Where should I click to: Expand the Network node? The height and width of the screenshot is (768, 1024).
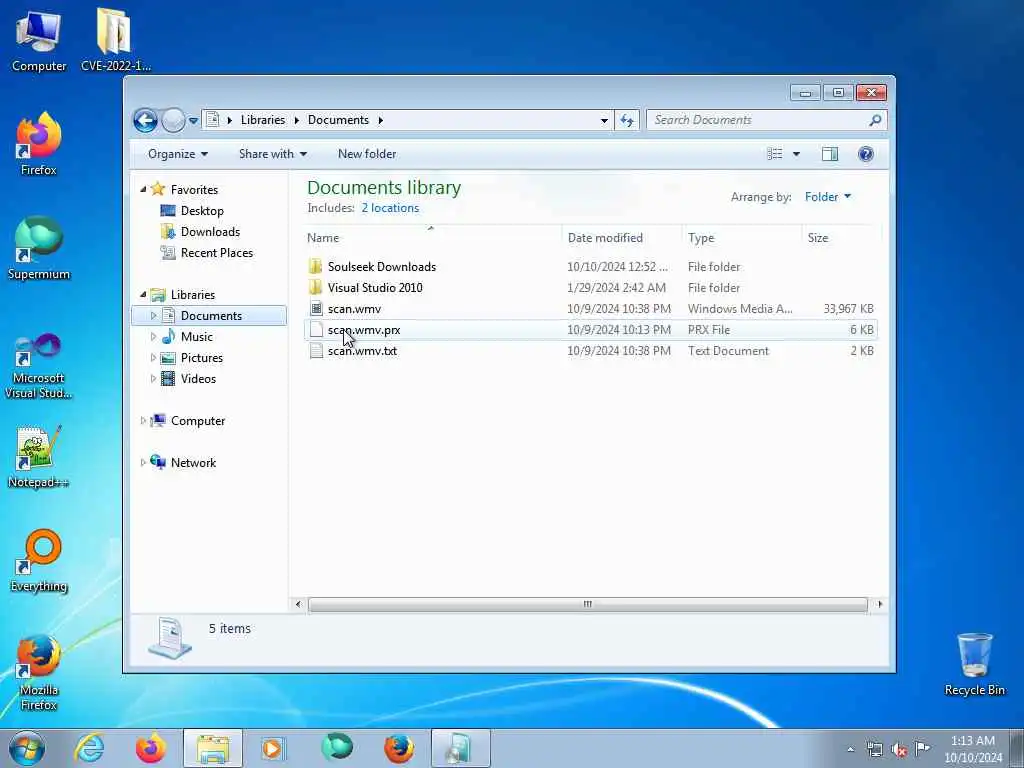tap(143, 462)
